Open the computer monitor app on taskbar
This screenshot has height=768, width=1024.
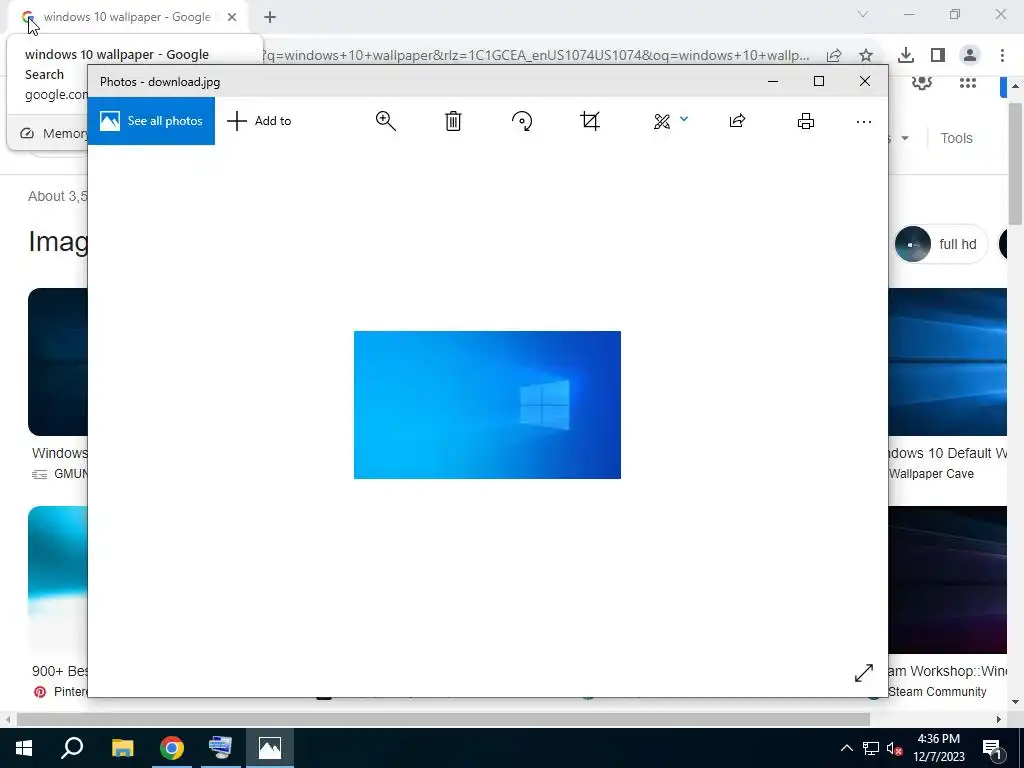220,748
